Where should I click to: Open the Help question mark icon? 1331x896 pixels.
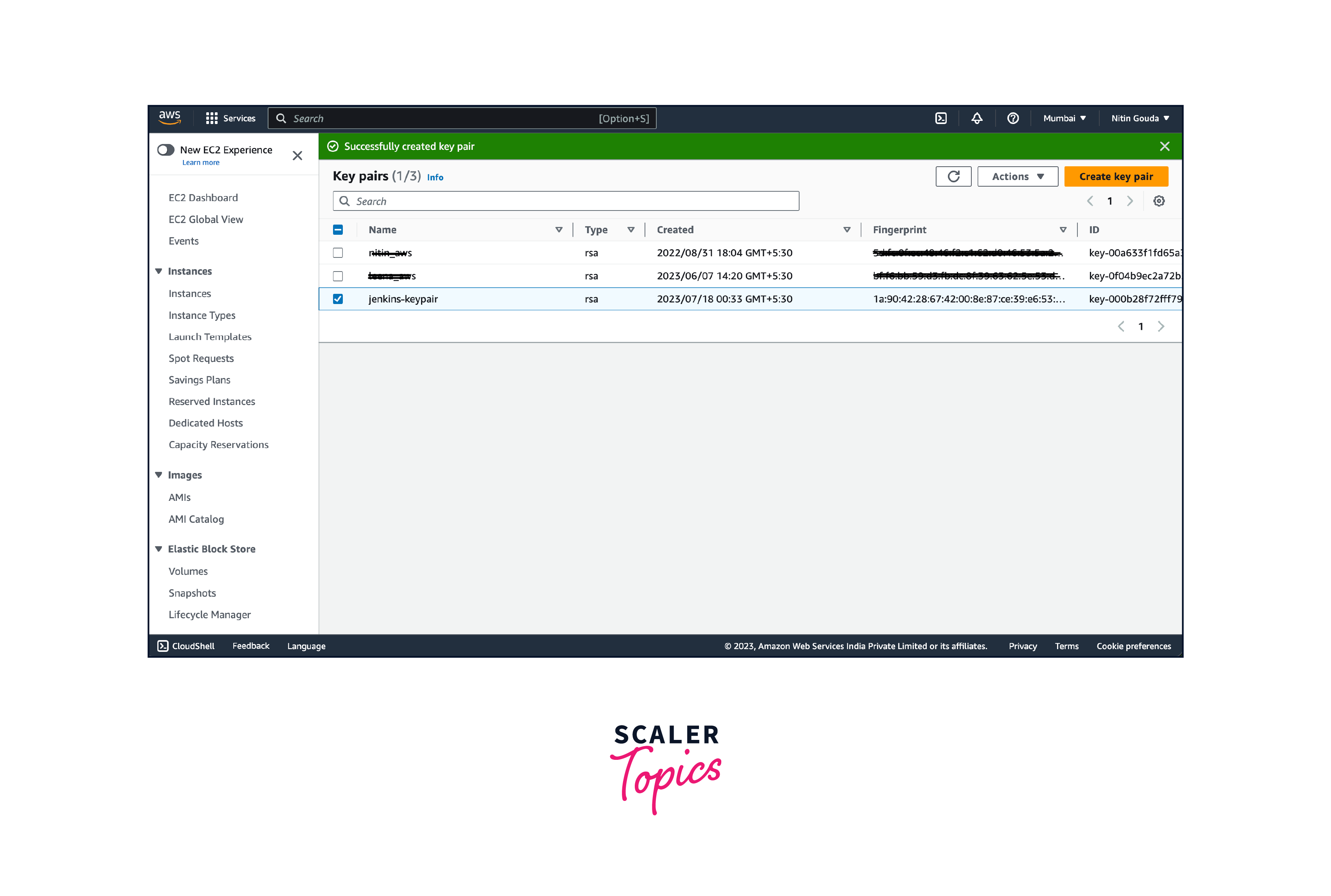[1013, 118]
